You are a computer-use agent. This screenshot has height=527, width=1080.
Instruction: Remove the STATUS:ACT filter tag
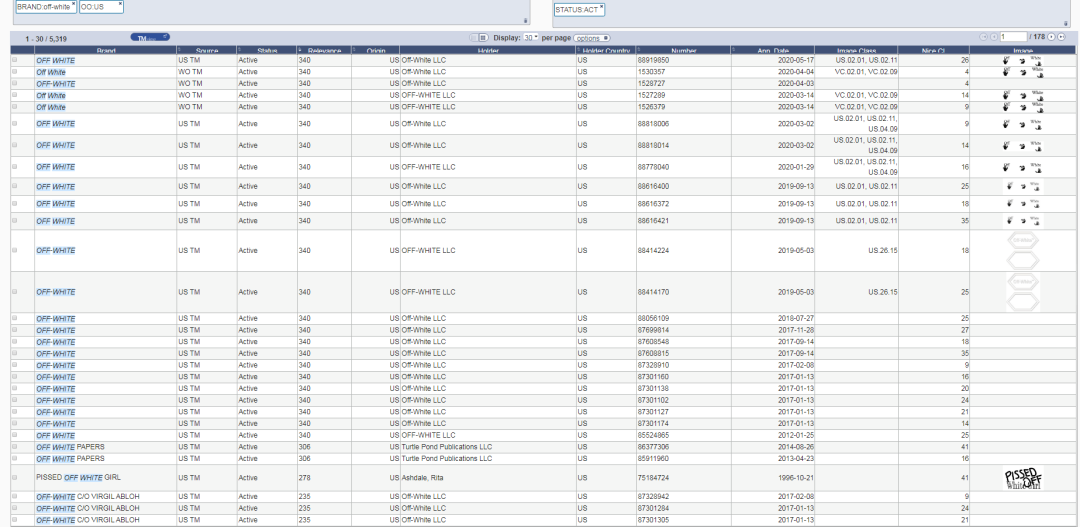coord(601,7)
